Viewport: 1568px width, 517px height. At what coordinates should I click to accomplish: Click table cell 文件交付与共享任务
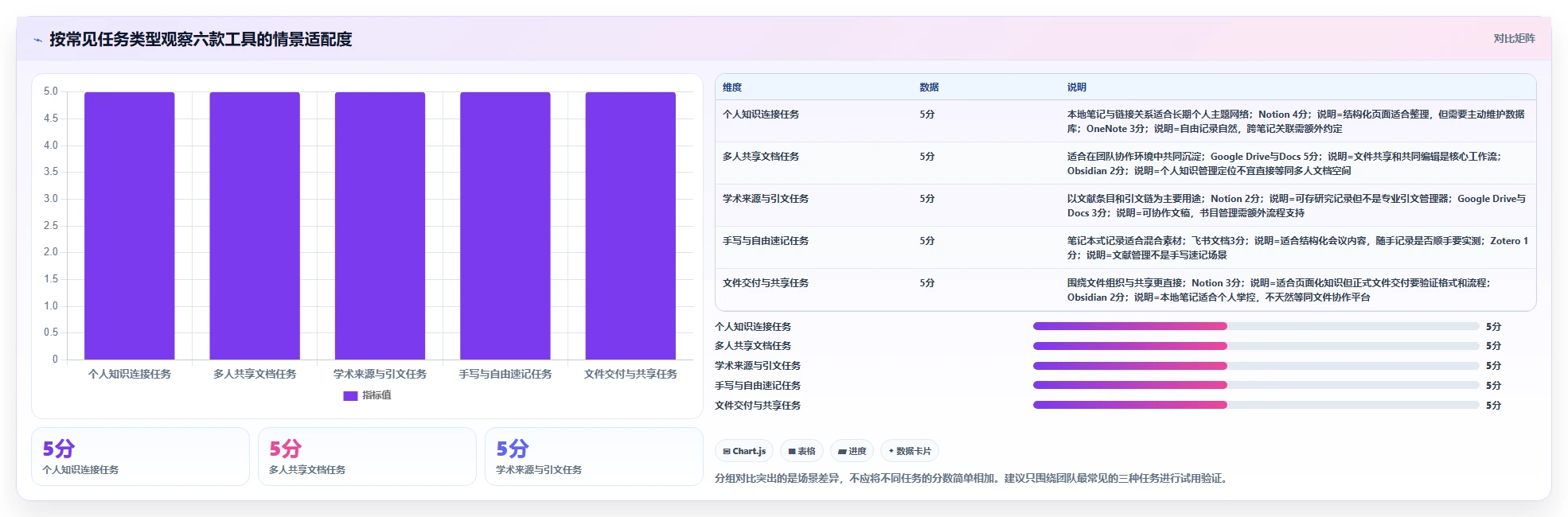point(766,283)
